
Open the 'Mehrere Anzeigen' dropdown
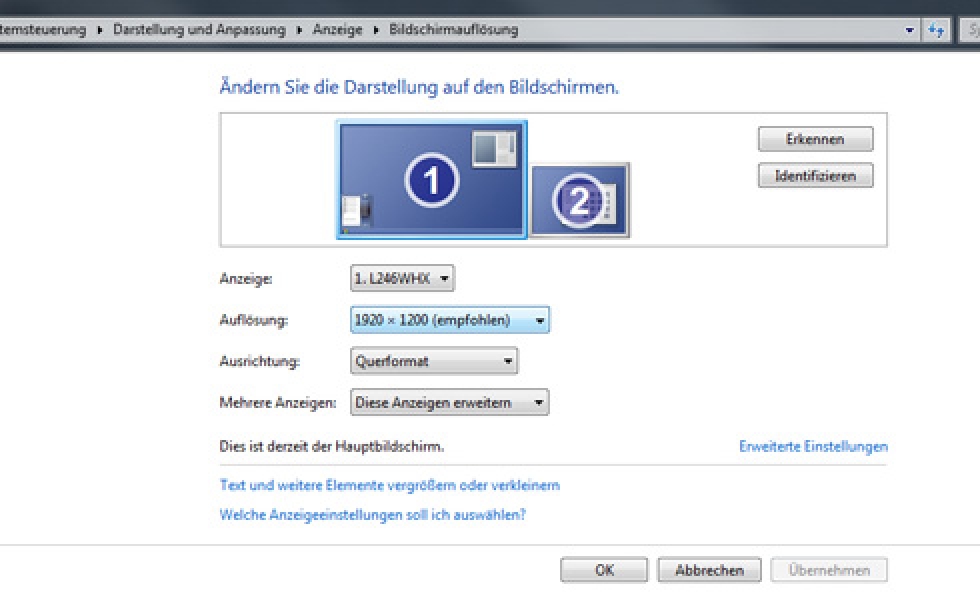[x=449, y=402]
